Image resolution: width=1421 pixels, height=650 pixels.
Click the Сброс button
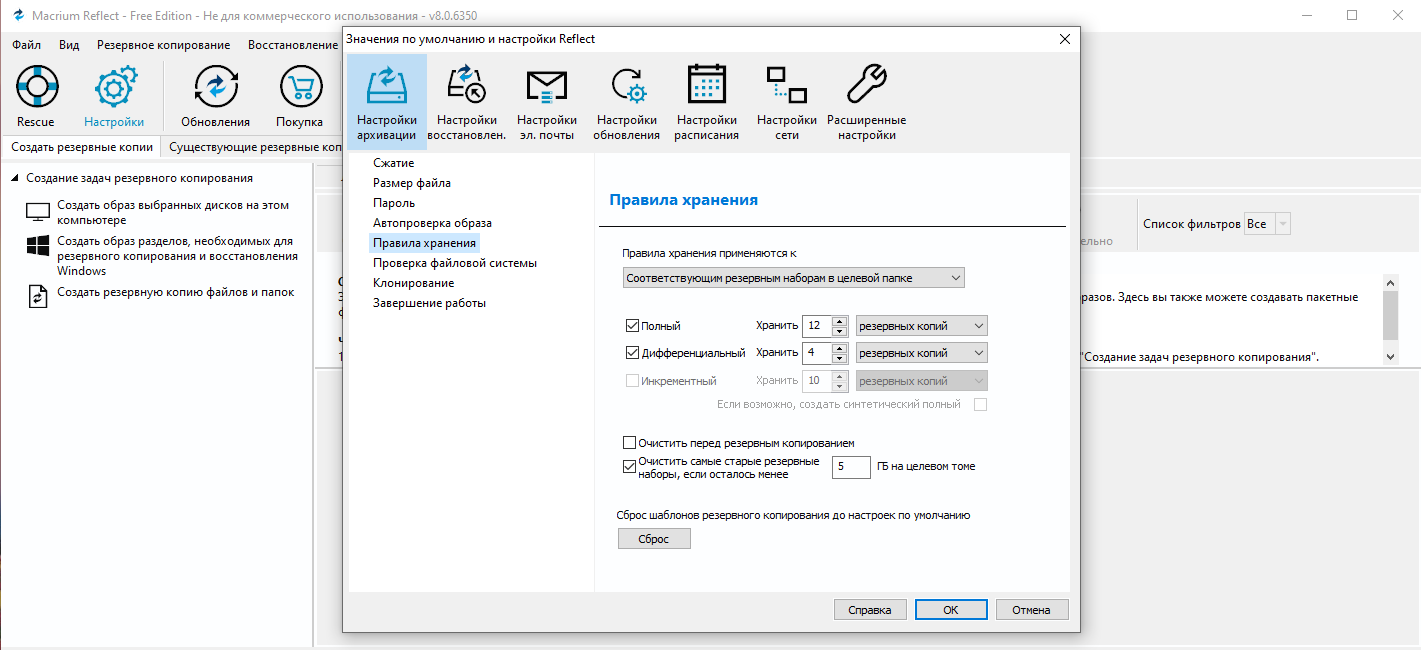pos(654,539)
